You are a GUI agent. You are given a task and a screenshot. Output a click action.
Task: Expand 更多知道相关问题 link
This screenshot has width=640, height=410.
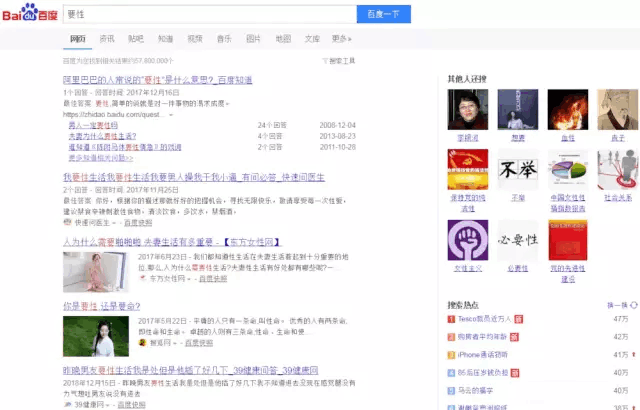click(100, 158)
